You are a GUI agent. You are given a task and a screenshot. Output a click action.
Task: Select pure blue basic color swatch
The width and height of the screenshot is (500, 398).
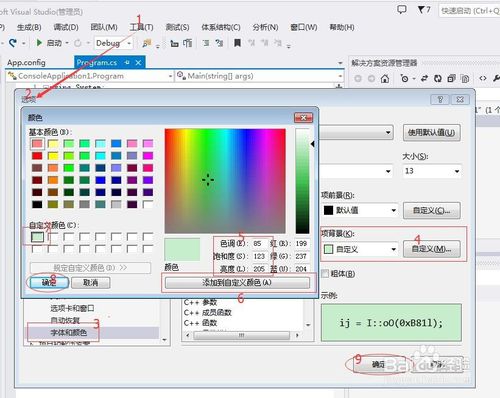[x=100, y=180]
